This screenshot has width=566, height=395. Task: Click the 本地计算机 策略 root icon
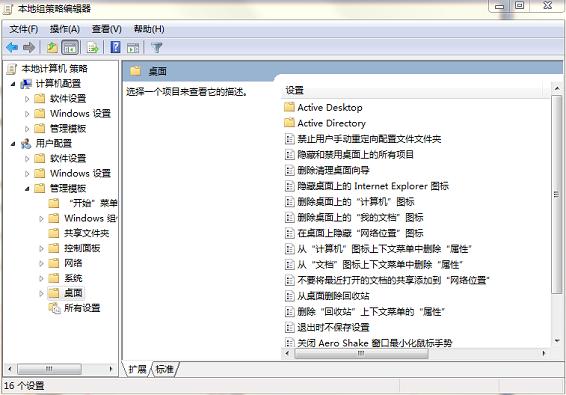click(x=12, y=69)
